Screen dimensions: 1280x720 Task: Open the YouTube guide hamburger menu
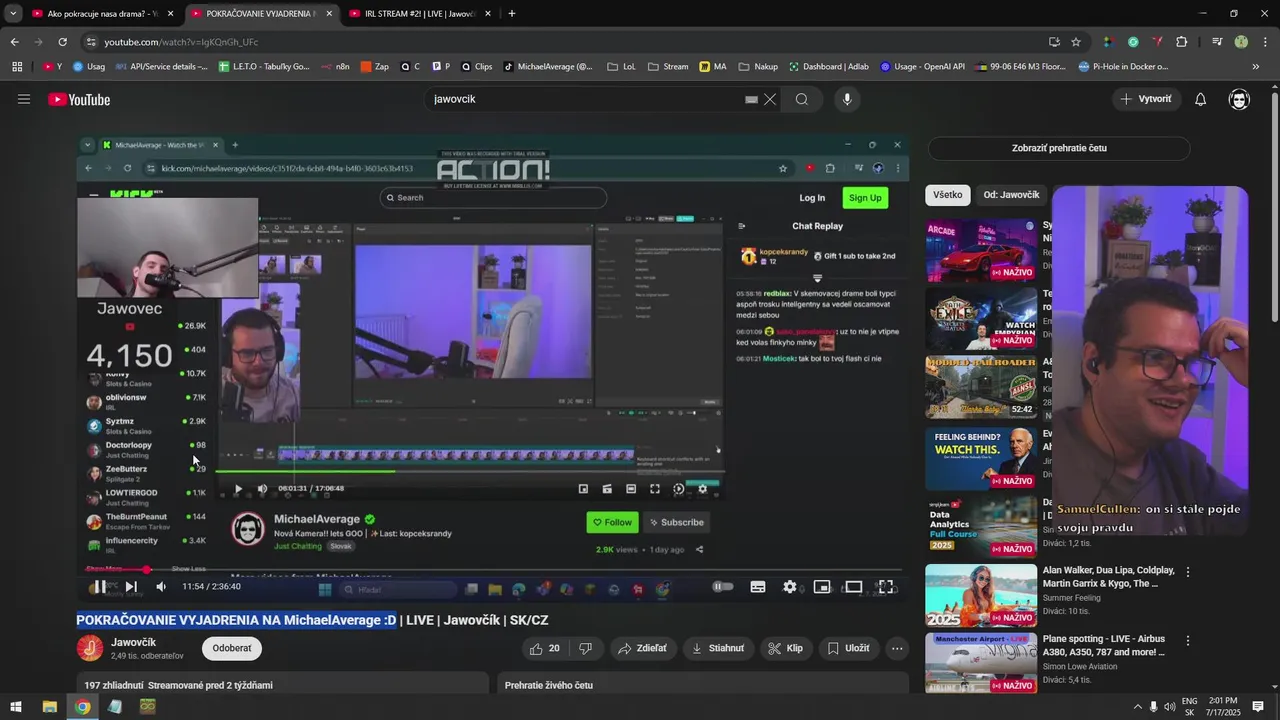point(24,99)
